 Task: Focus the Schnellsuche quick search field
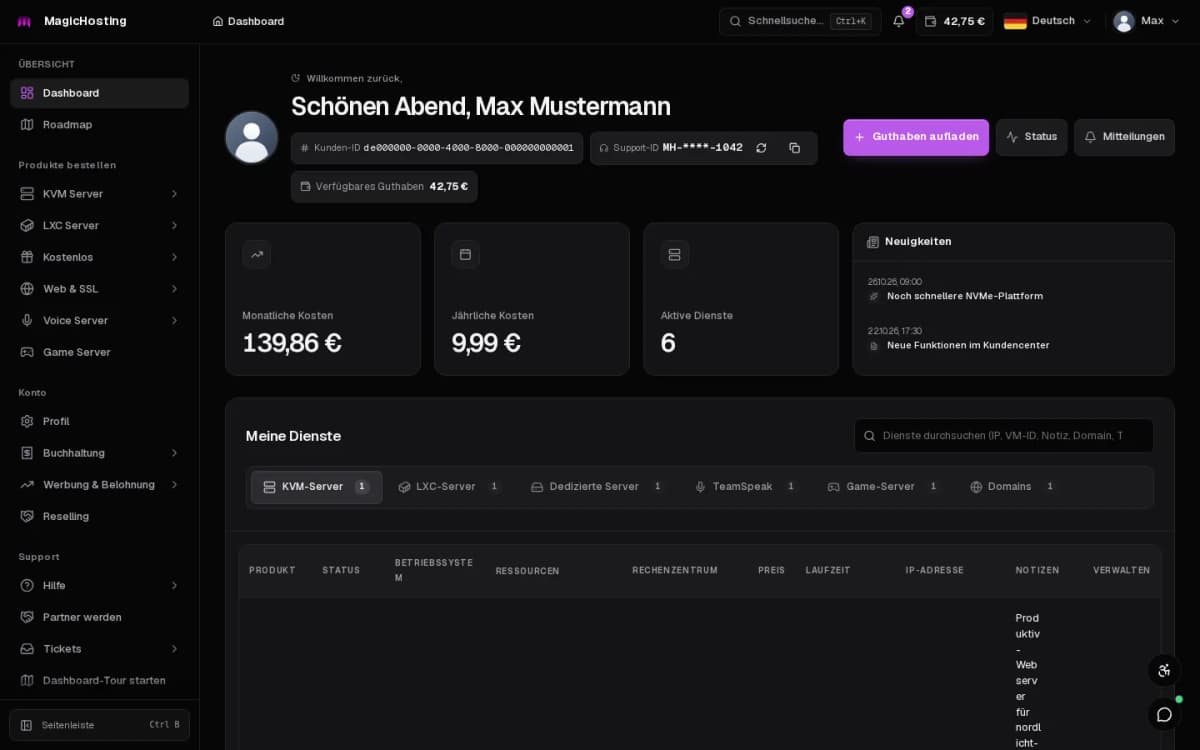pyautogui.click(x=800, y=21)
